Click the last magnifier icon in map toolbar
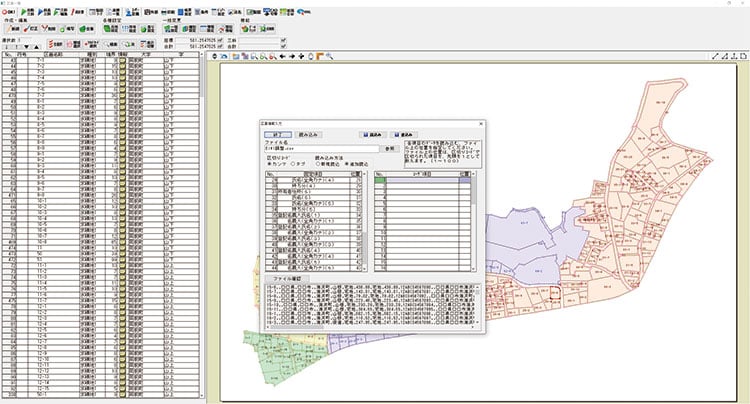Screen dimensions: 750x404 [330, 56]
